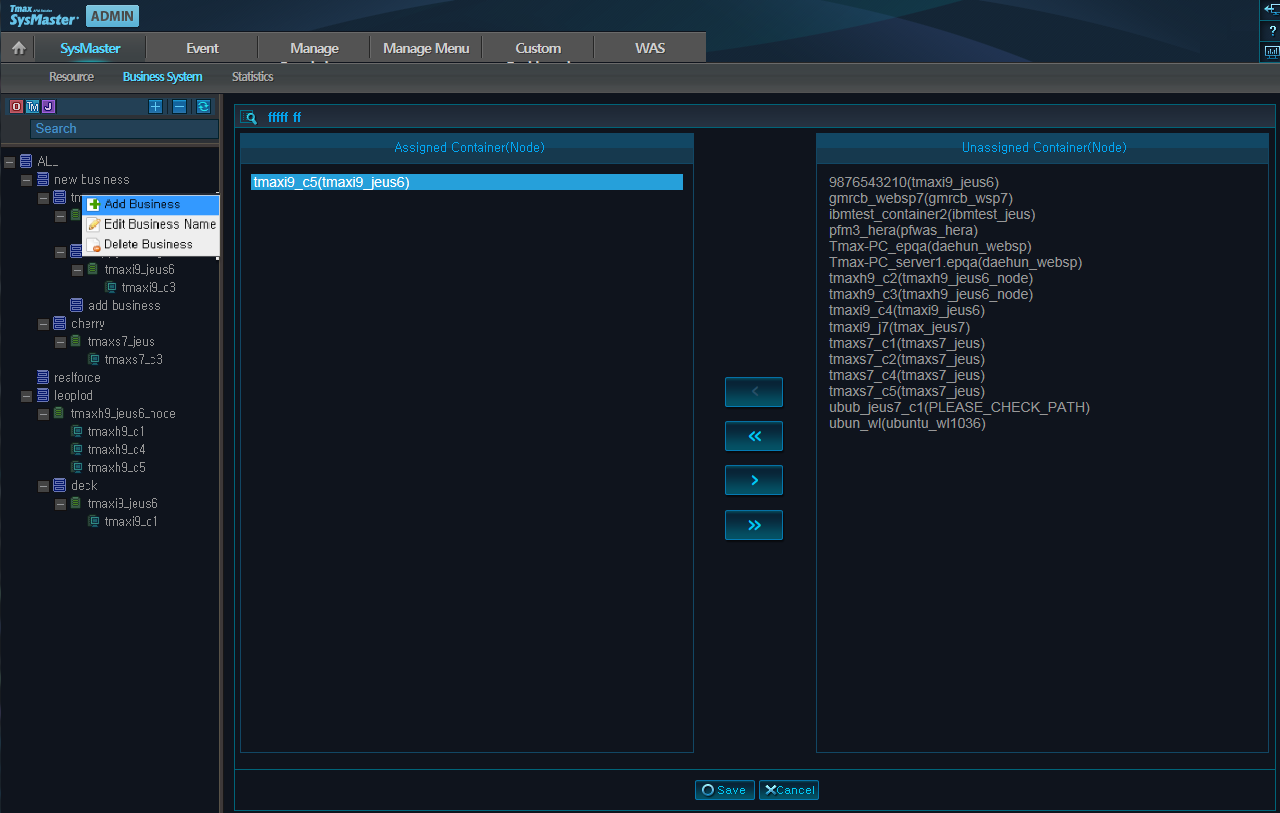Choose Add Business from the context menu
The width and height of the screenshot is (1280, 813).
coord(151,204)
